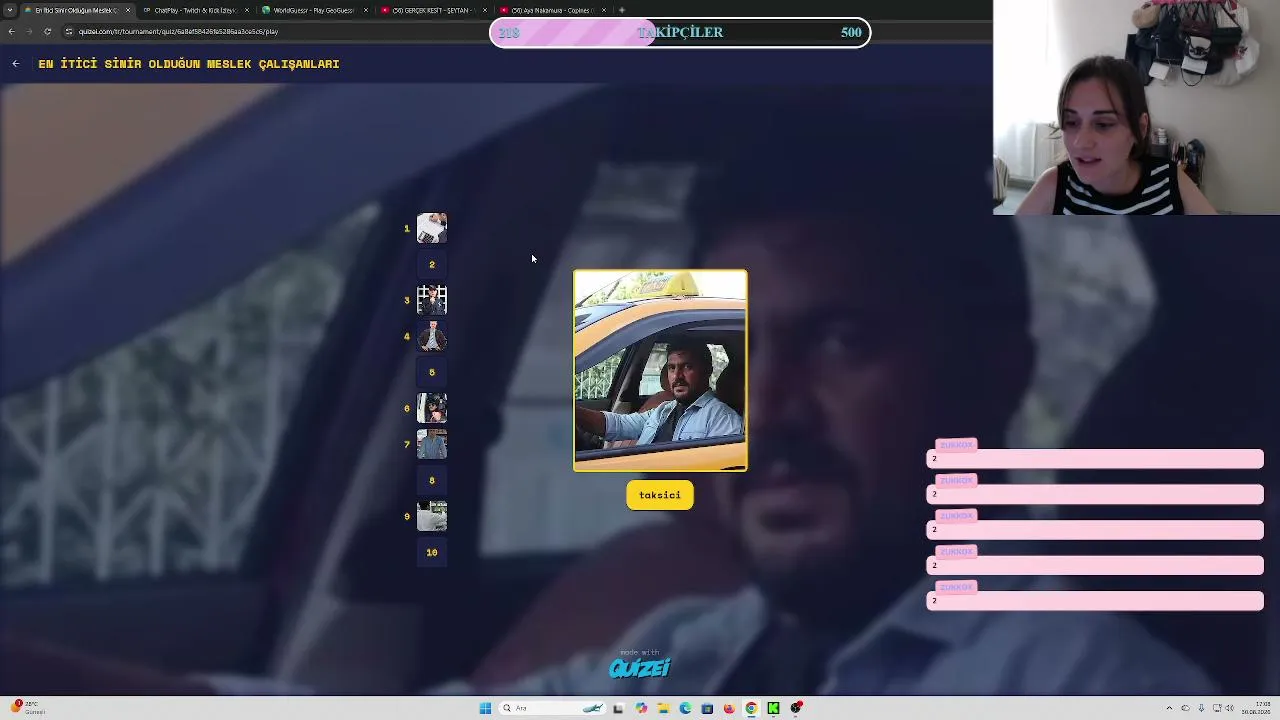
Task: Open Task View from the taskbar
Action: (x=618, y=708)
